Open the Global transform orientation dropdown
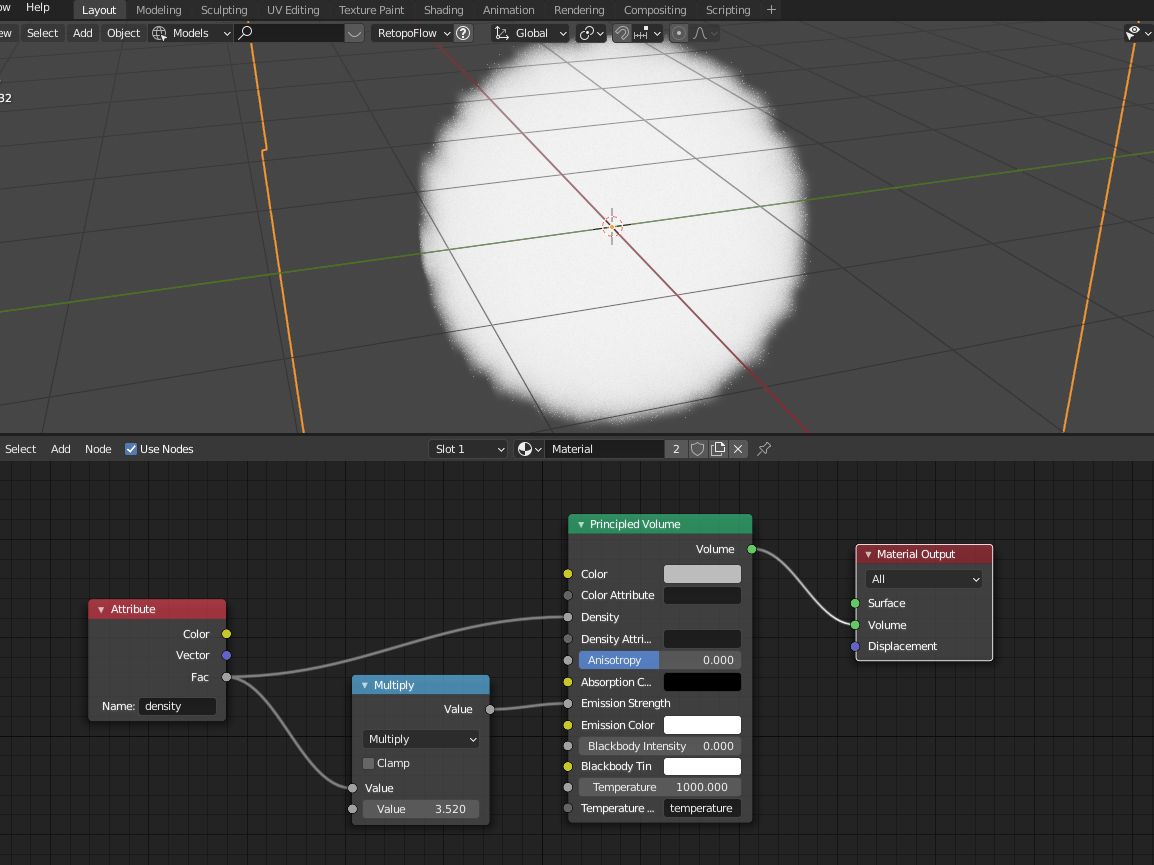Viewport: 1154px width, 865px height. (531, 33)
